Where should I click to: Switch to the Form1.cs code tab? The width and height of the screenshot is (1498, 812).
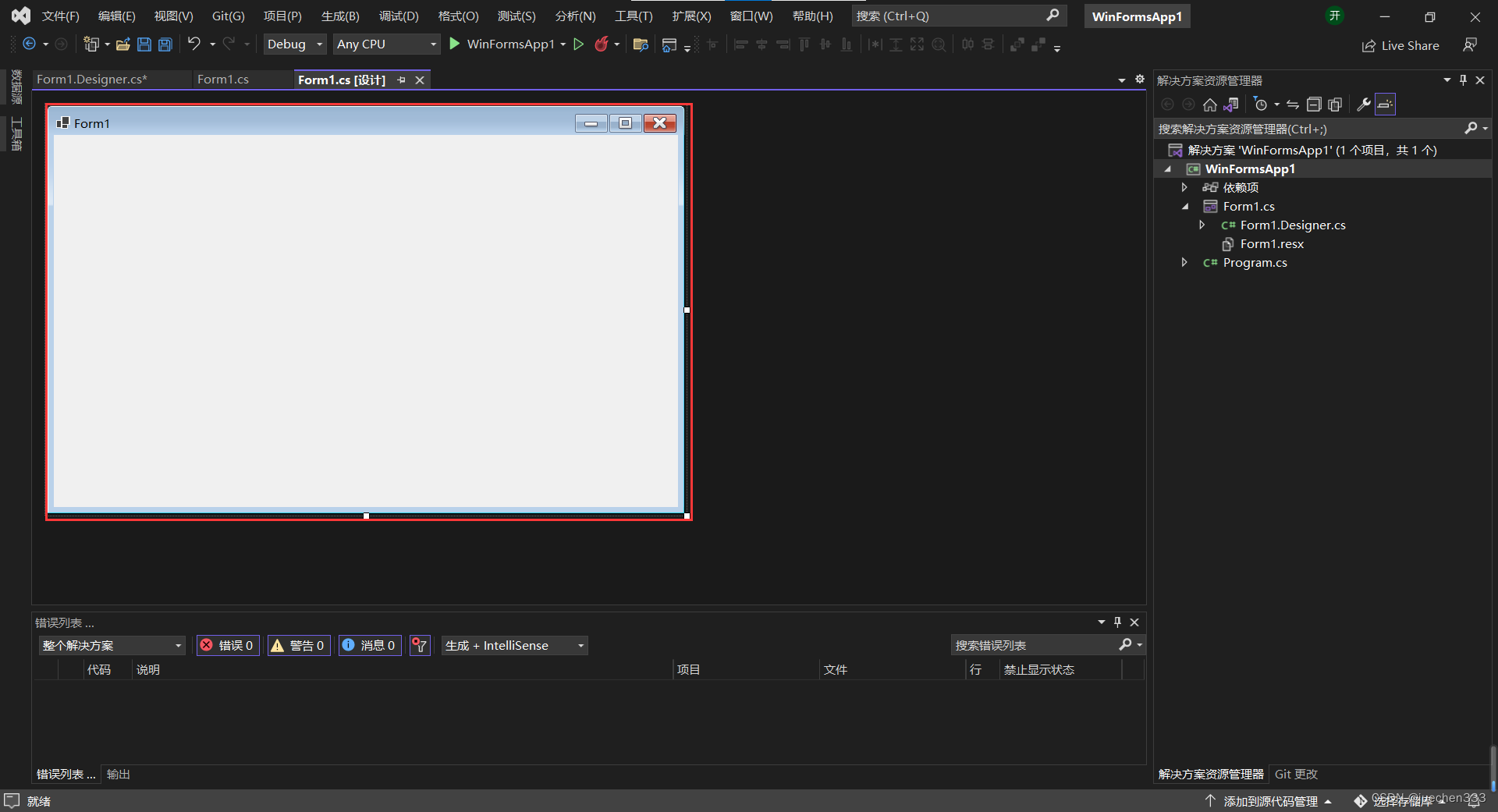tap(223, 80)
